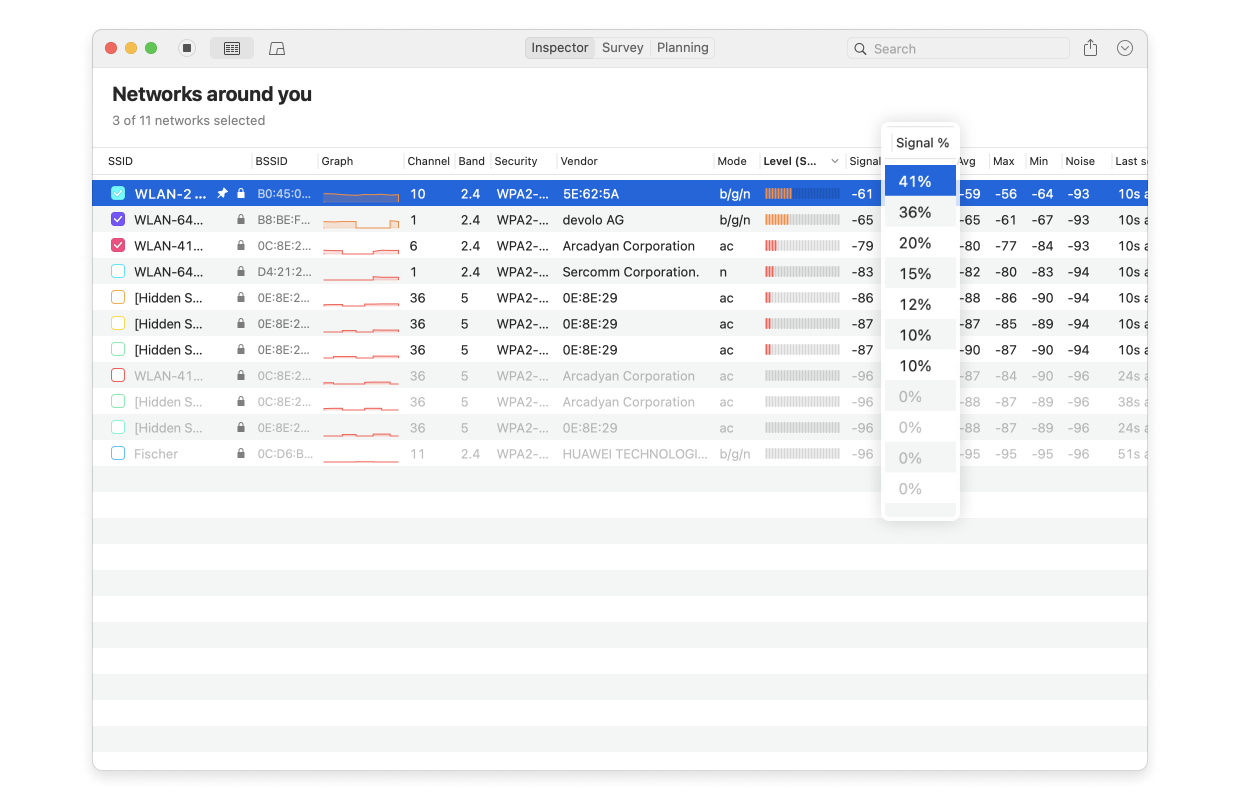Click the signal graph of the devolo AG network

pyautogui.click(x=360, y=220)
